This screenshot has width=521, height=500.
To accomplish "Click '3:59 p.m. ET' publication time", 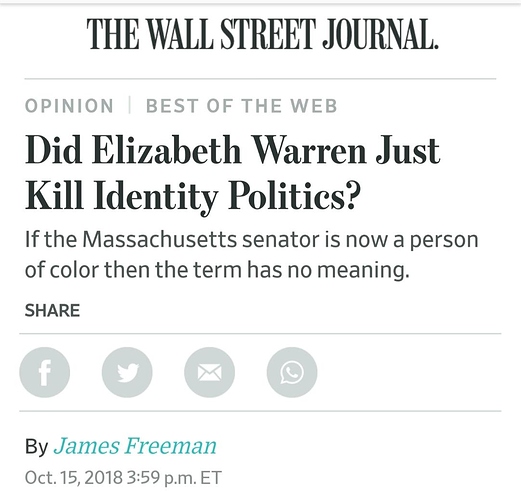I will 174,477.
